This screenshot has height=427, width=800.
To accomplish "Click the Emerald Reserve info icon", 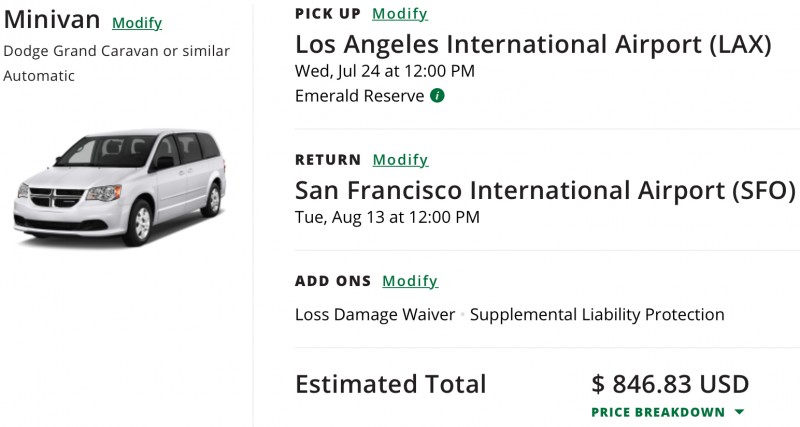I will tap(437, 96).
